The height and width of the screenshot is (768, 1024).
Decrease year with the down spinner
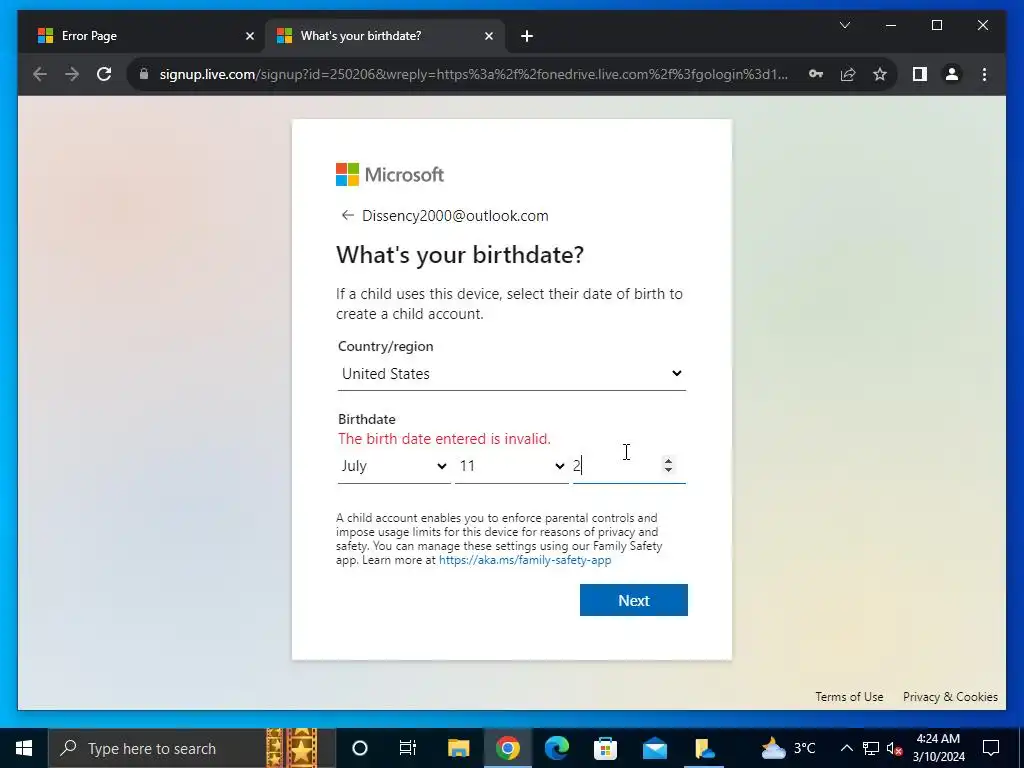[x=668, y=470]
